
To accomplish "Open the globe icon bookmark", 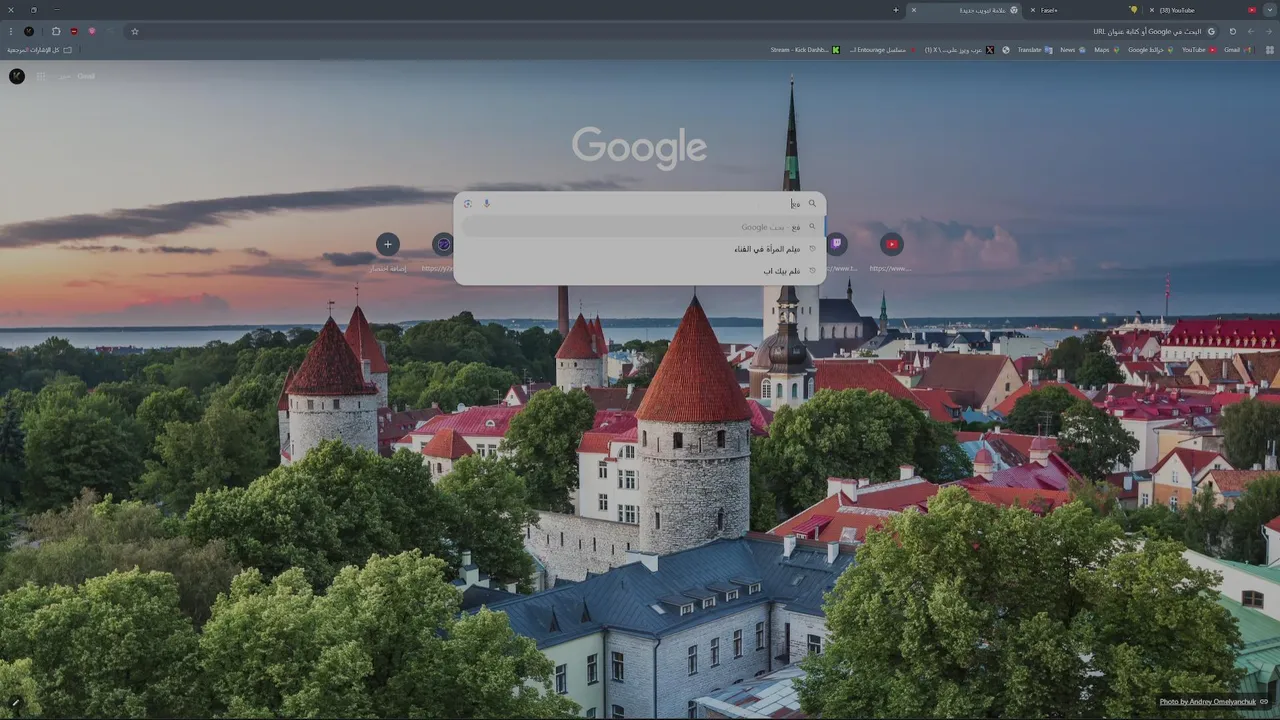I will click(x=1006, y=50).
